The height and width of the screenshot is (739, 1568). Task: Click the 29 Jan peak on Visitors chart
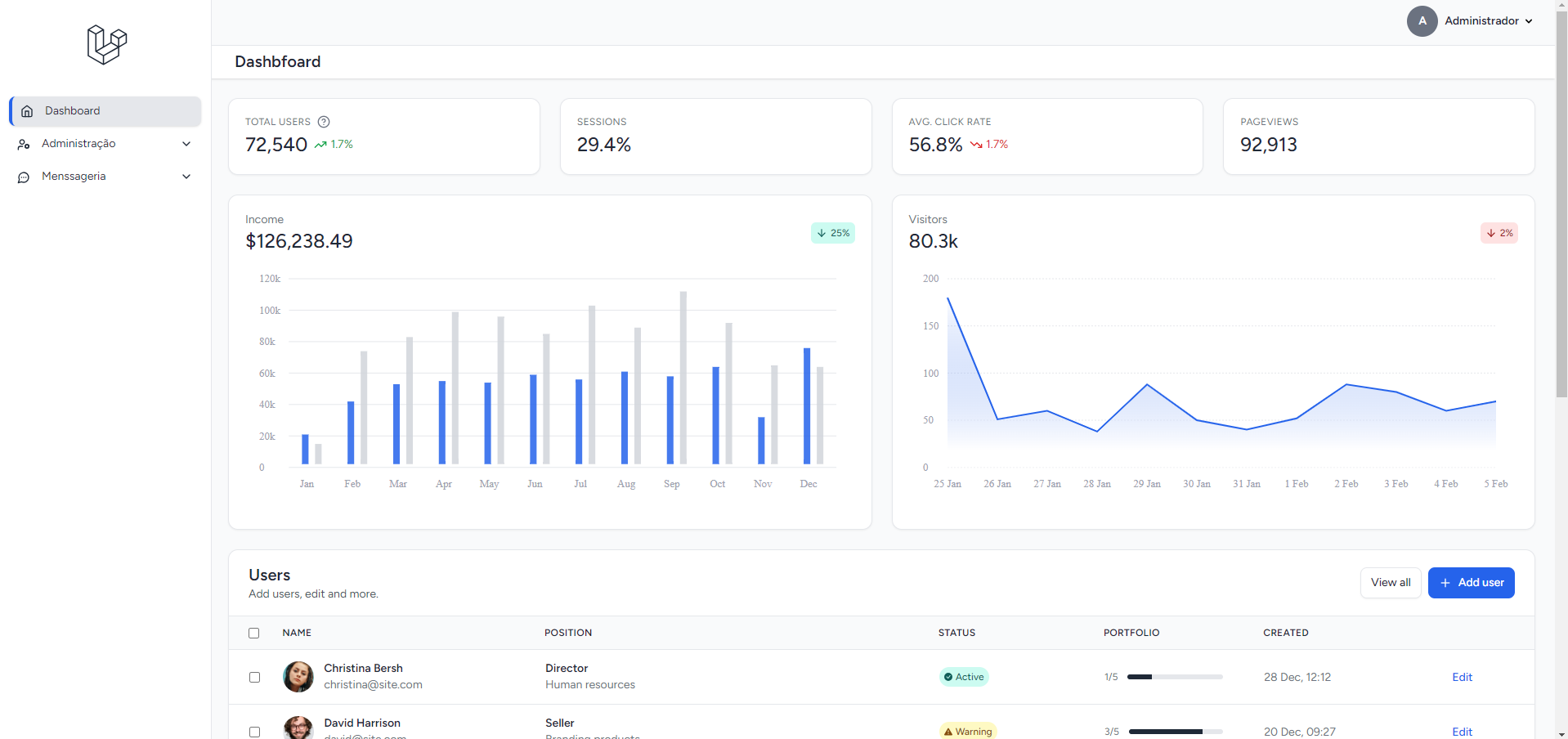coord(1147,384)
